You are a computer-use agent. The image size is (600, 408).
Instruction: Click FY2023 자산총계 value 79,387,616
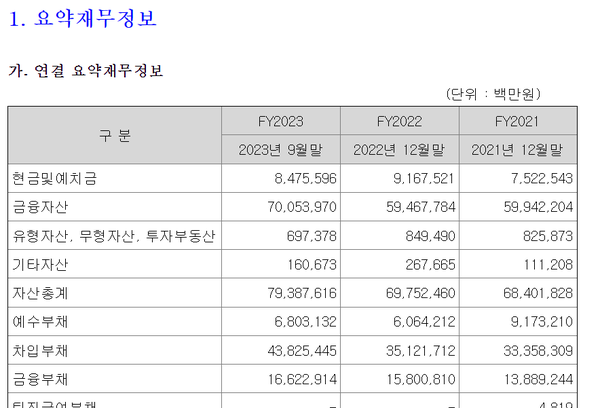pos(298,294)
